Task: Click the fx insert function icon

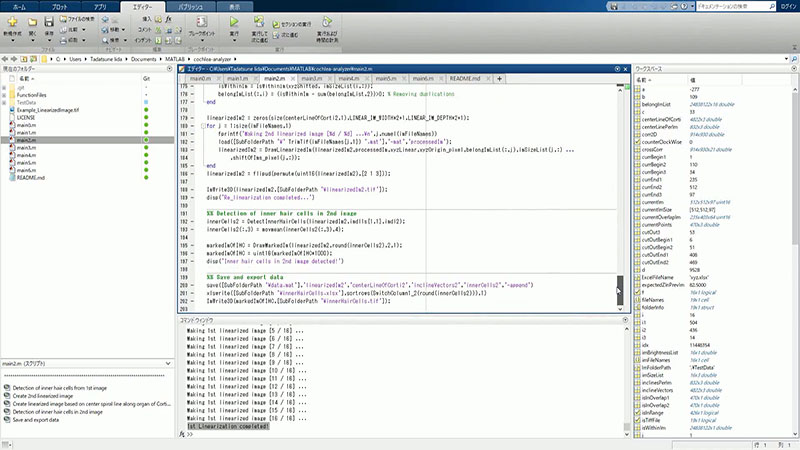Action: [168, 19]
